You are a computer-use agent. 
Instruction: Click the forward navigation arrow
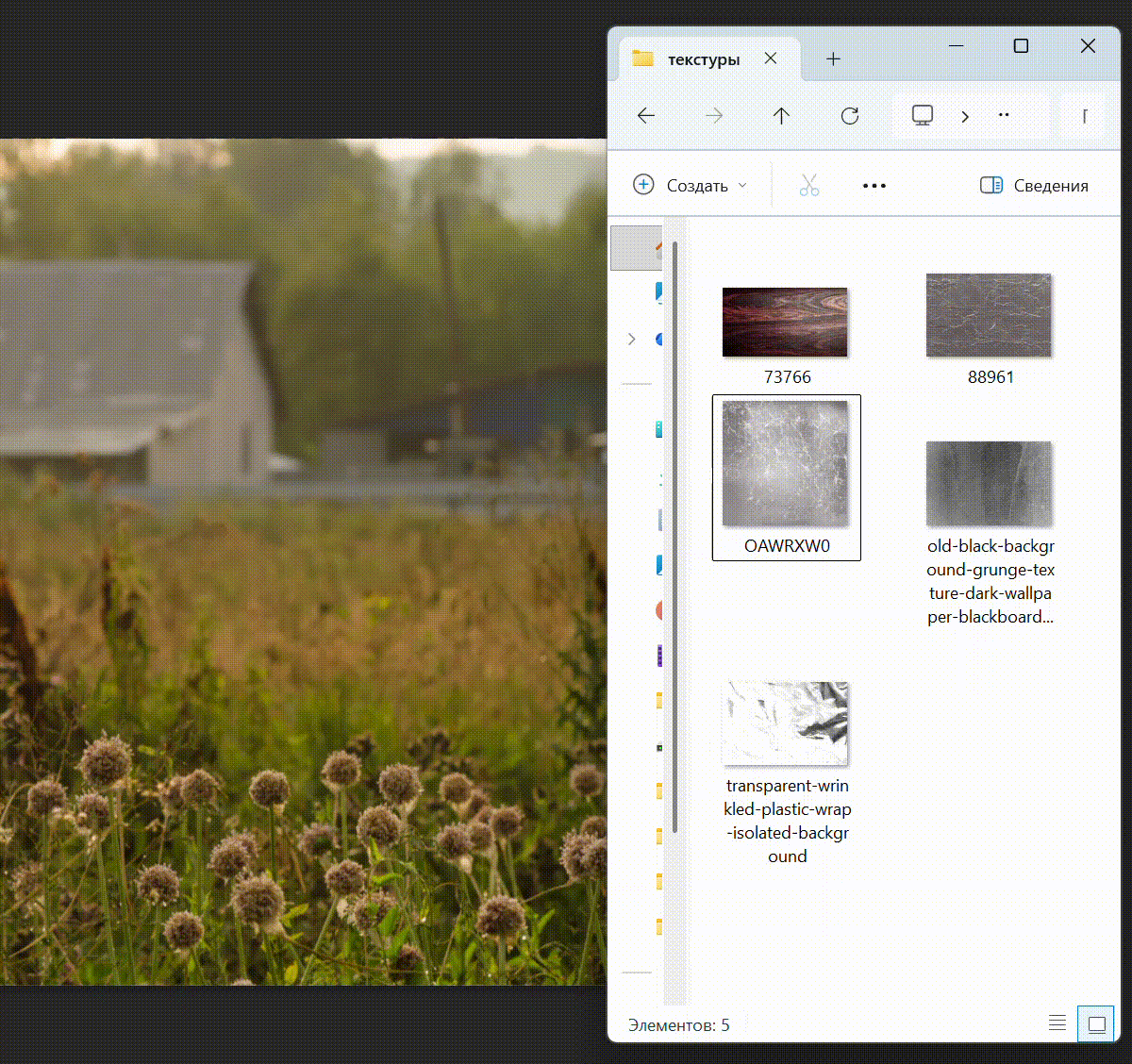click(x=714, y=116)
